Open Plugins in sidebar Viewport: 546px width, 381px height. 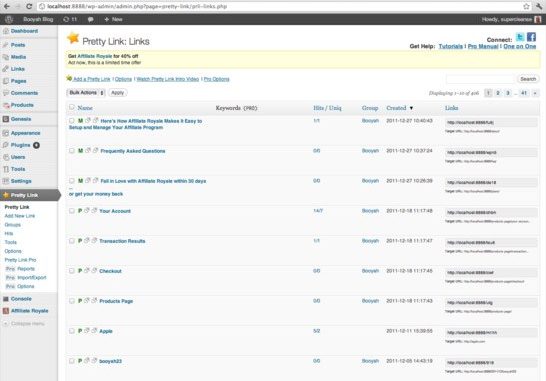20,145
